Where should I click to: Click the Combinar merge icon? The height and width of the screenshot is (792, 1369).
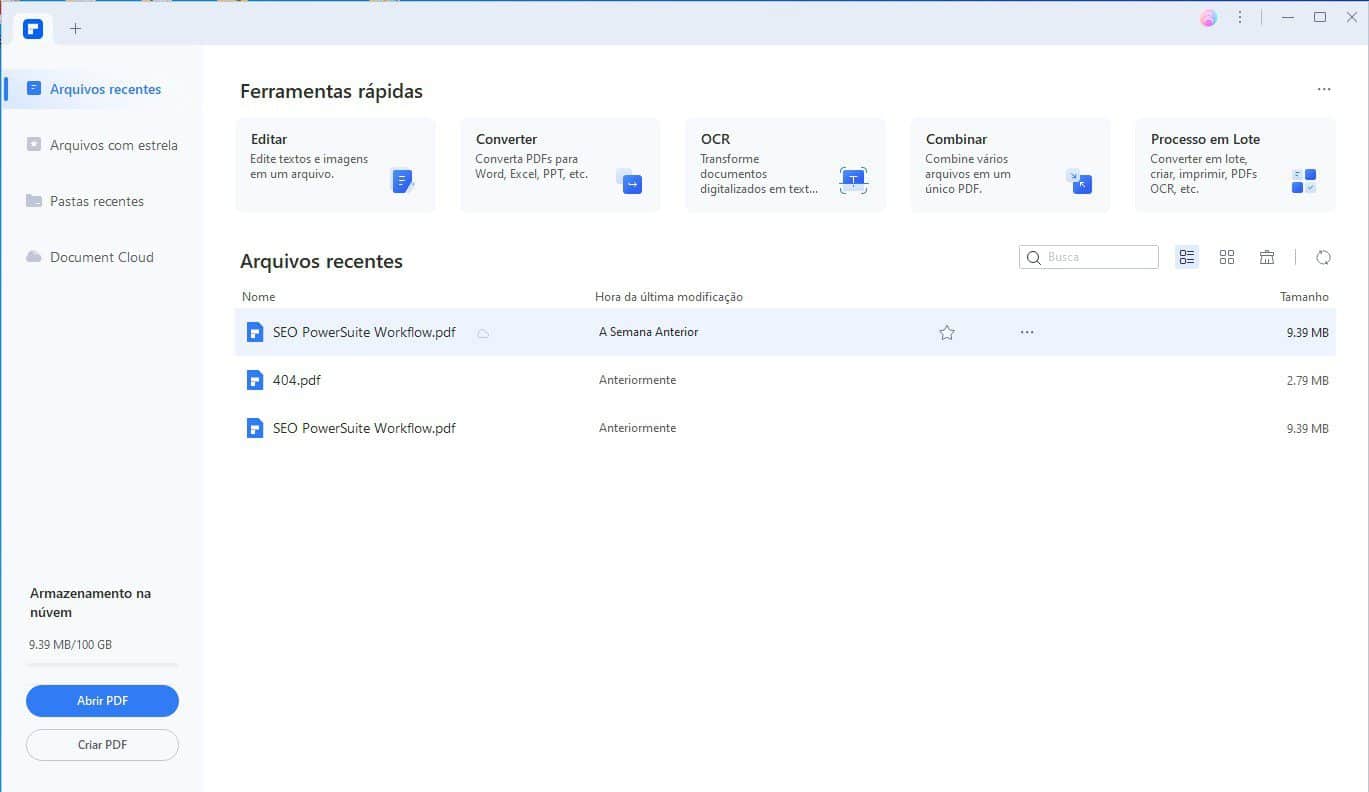(1079, 181)
